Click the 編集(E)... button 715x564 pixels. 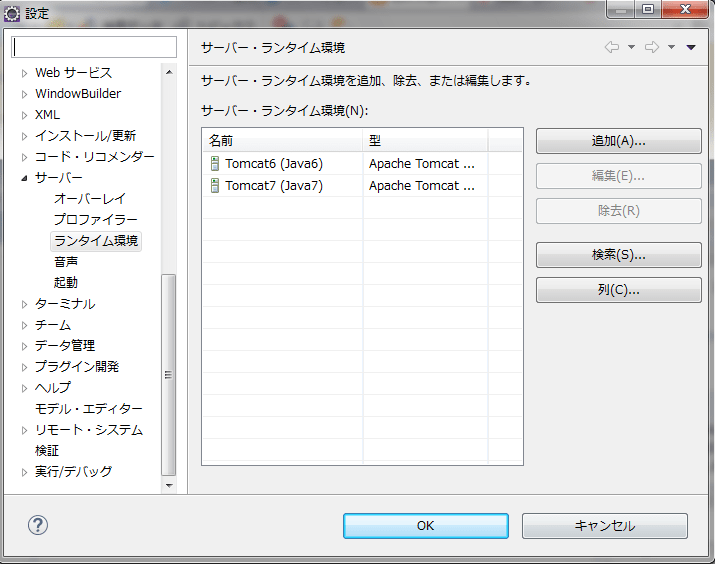click(x=618, y=176)
